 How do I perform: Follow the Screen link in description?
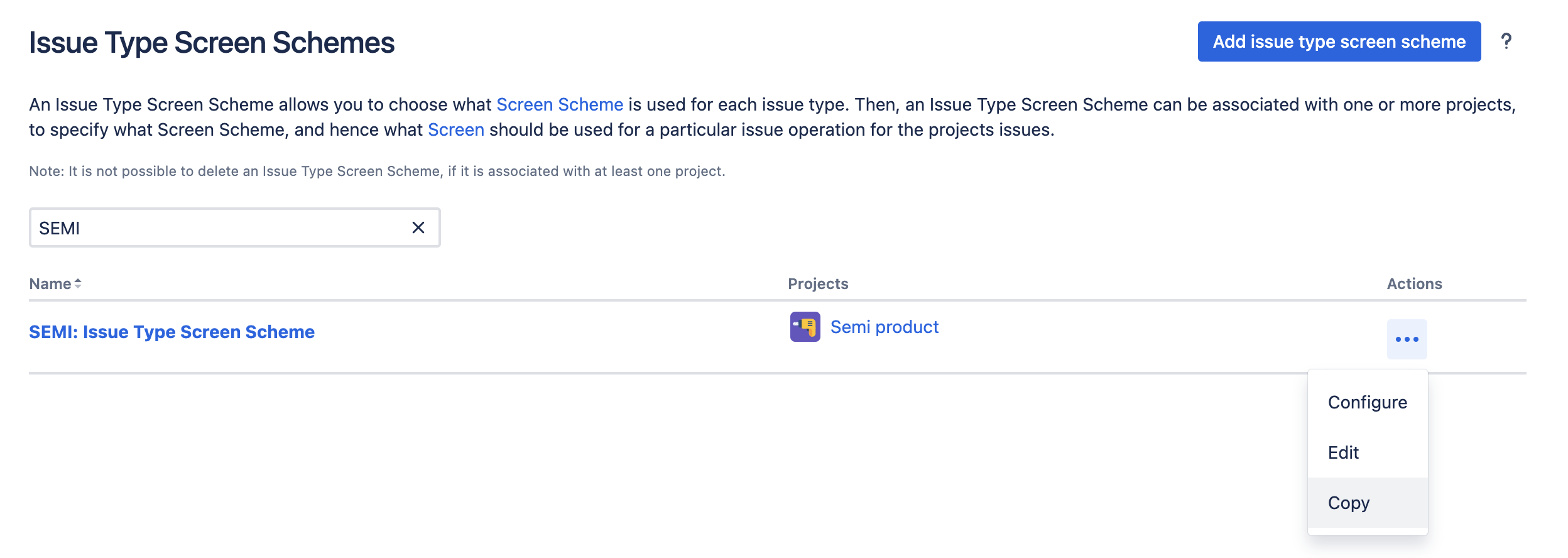tap(455, 129)
